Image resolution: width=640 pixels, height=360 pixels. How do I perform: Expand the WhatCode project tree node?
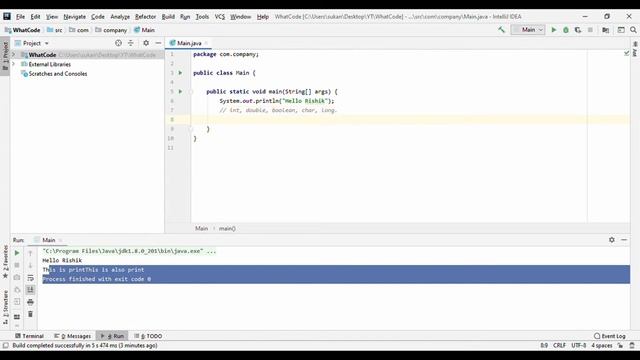[x=13, y=55]
